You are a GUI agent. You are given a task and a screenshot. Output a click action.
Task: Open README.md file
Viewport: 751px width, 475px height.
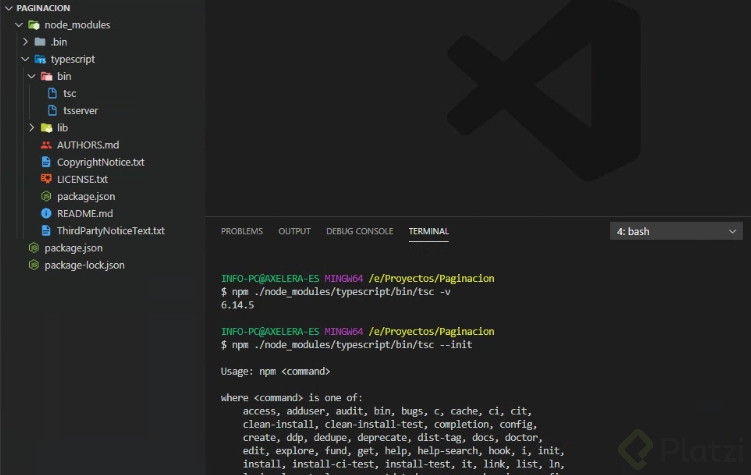pyautogui.click(x=85, y=214)
